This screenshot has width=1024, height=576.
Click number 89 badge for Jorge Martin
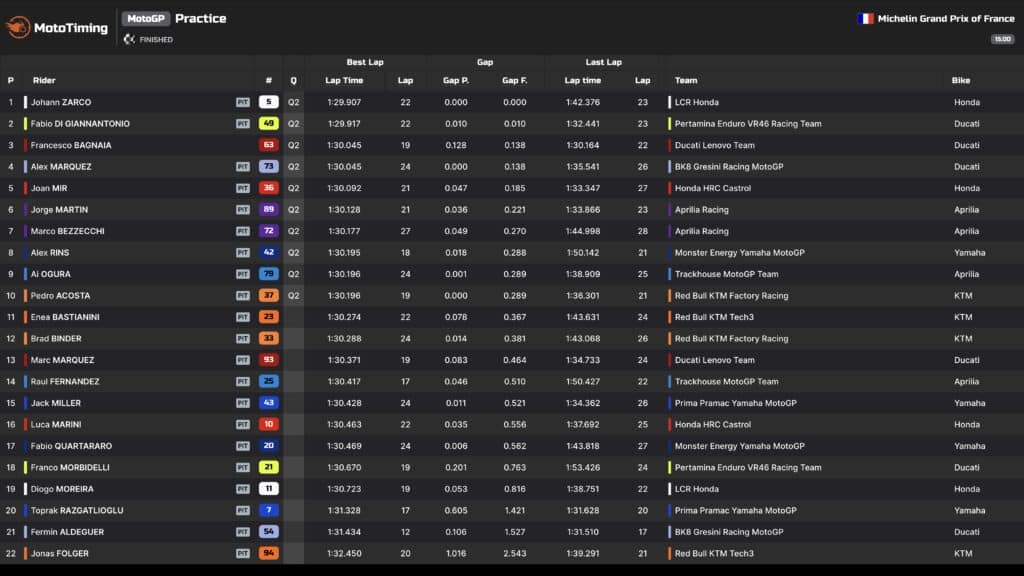[268, 210]
